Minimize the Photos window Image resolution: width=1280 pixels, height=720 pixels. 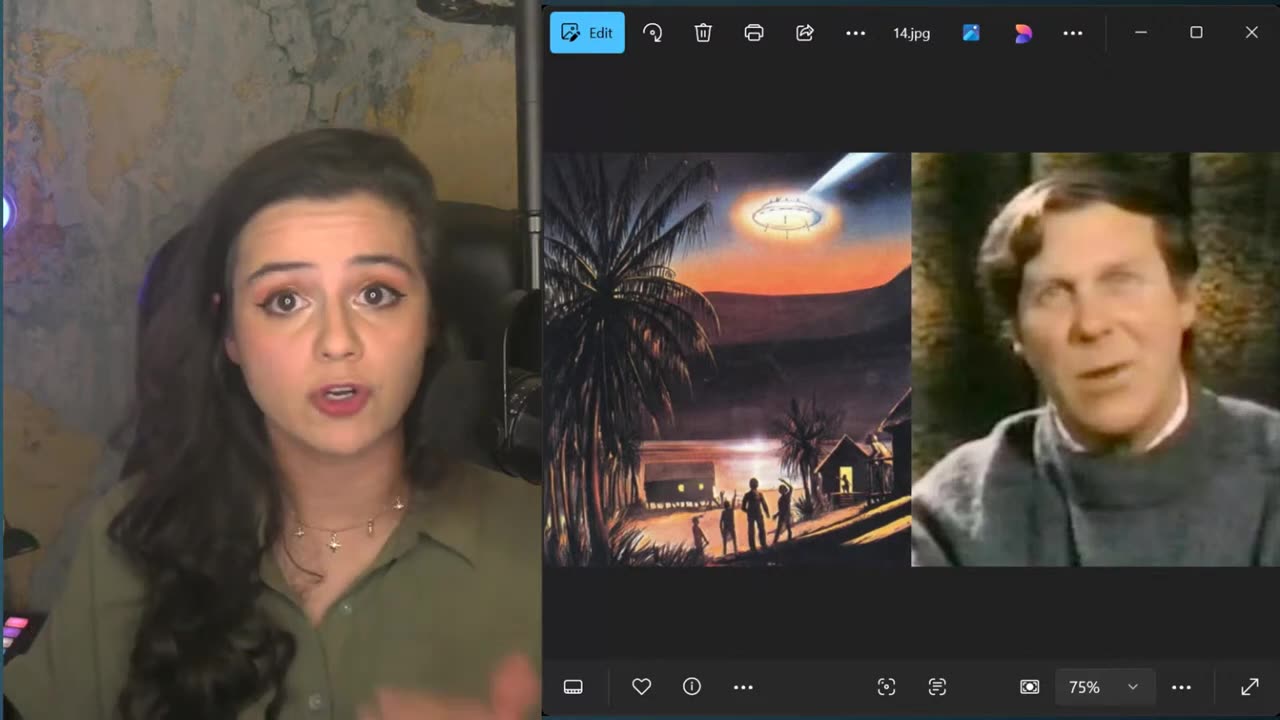tap(1141, 33)
